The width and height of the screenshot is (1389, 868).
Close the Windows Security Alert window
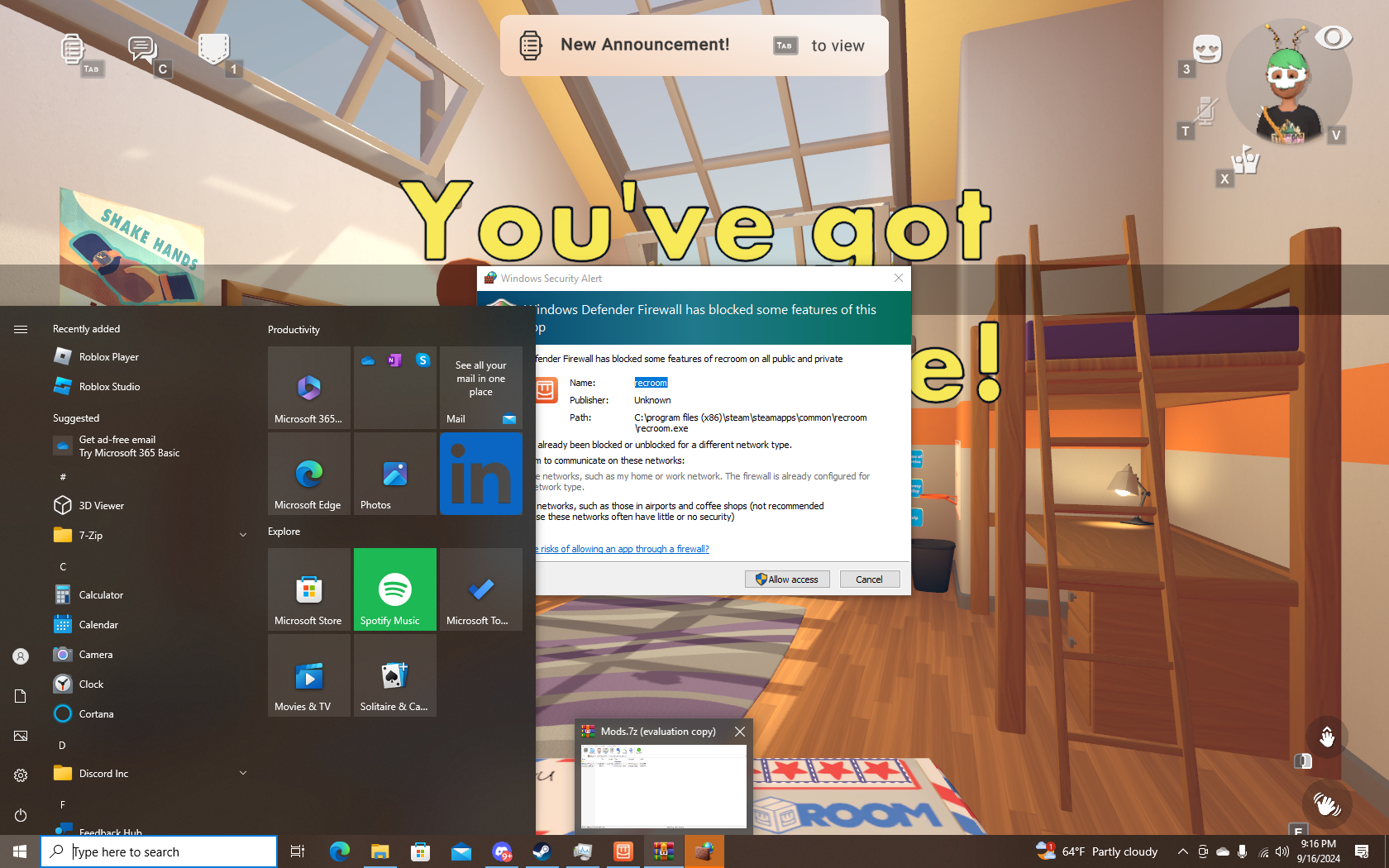[x=899, y=278]
